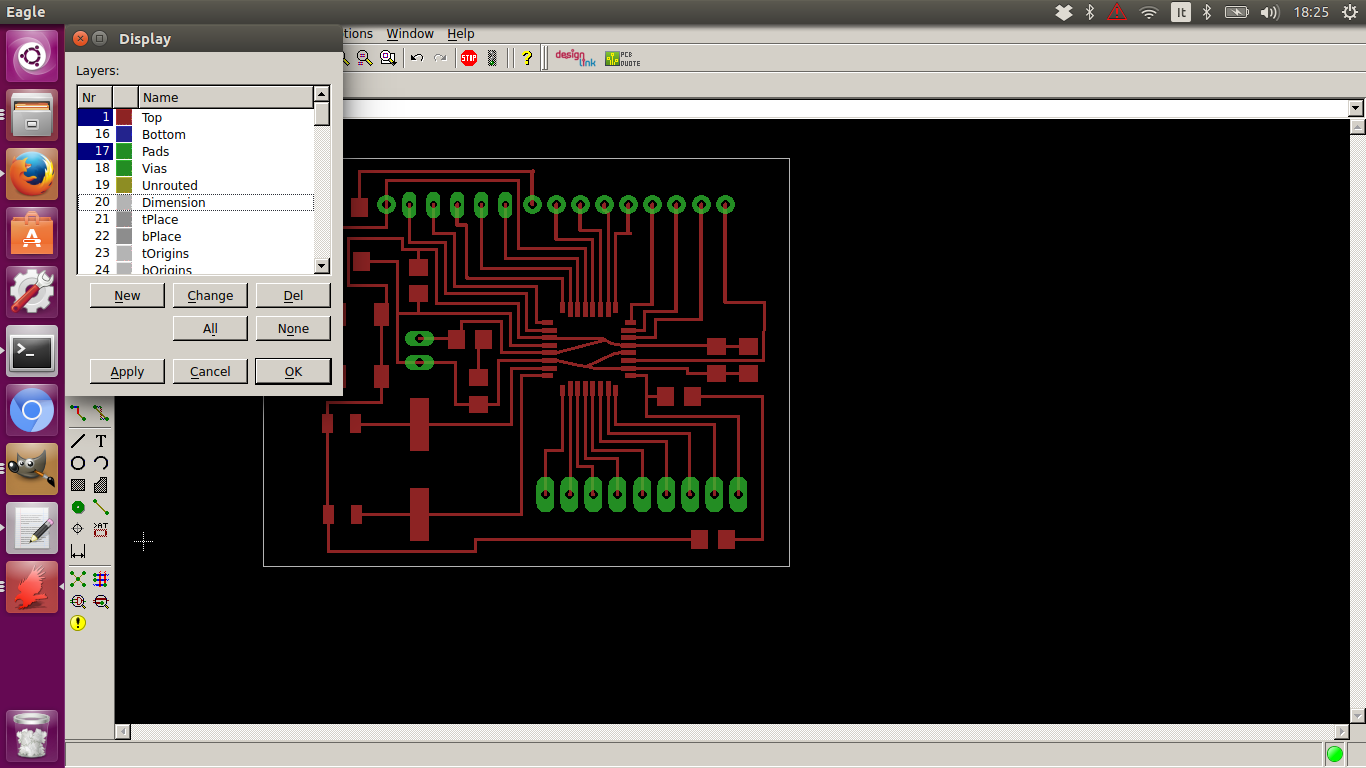Run the Ratsnest tool
The width and height of the screenshot is (1366, 768).
point(78,579)
